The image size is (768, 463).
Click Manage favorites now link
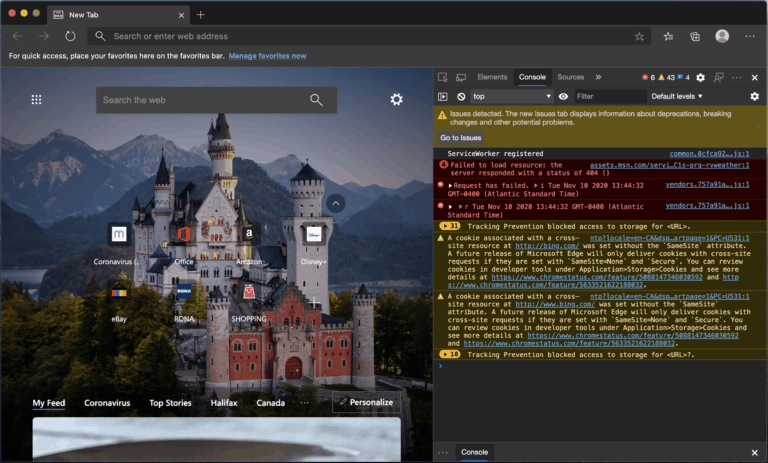click(x=267, y=56)
